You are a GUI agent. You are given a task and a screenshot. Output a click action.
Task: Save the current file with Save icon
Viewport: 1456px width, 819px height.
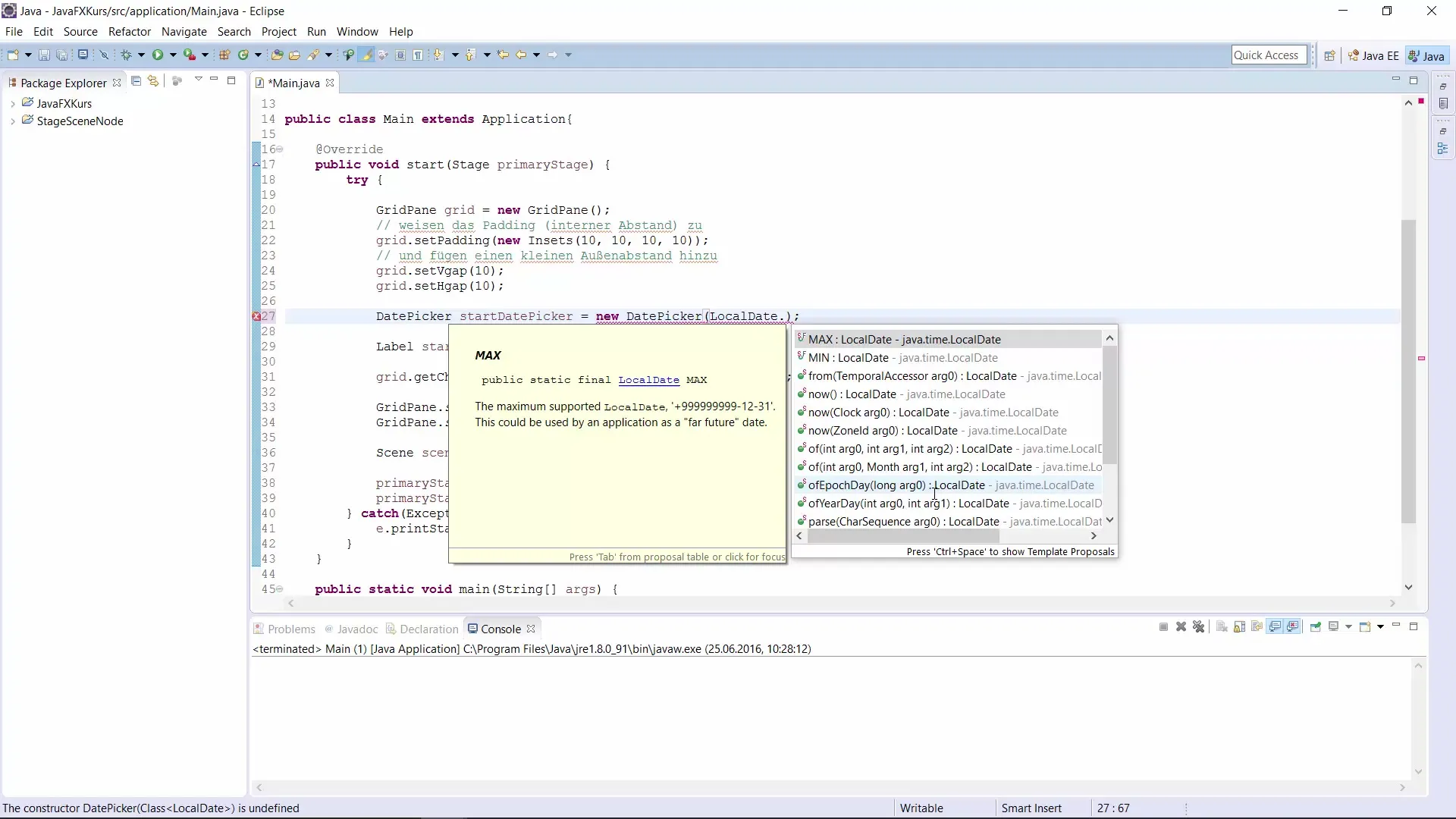(x=44, y=55)
